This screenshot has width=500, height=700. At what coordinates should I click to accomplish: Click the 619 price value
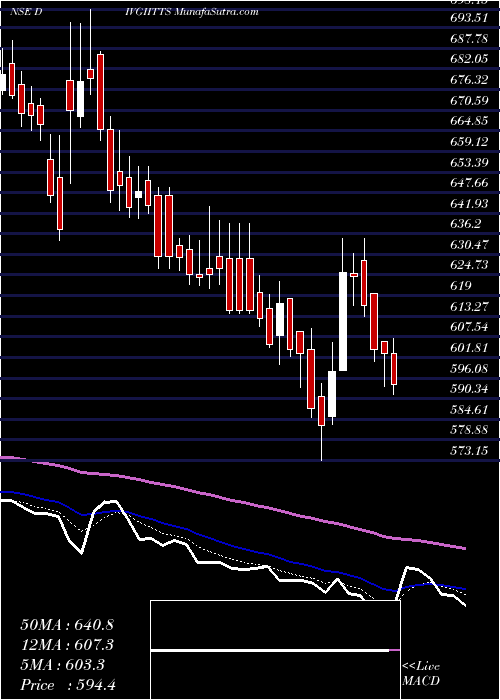[461, 286]
